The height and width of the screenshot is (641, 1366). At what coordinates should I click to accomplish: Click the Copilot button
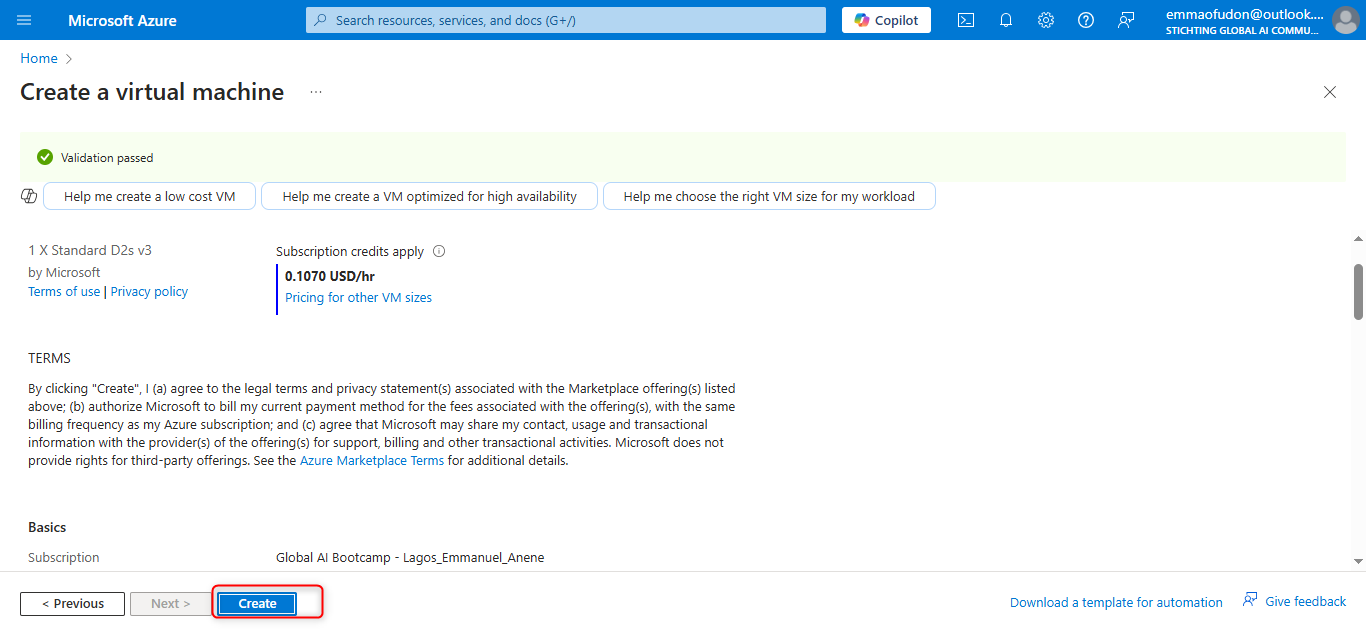coord(886,20)
